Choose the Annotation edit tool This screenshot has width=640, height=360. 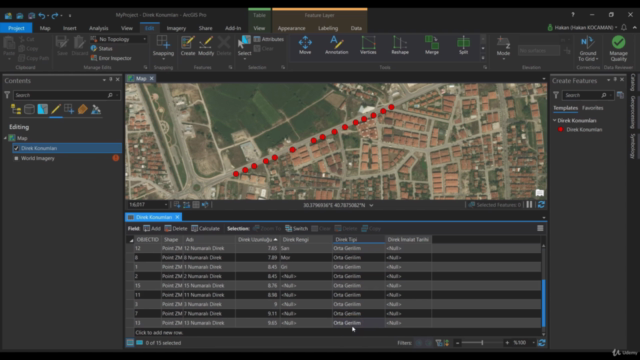coord(336,45)
